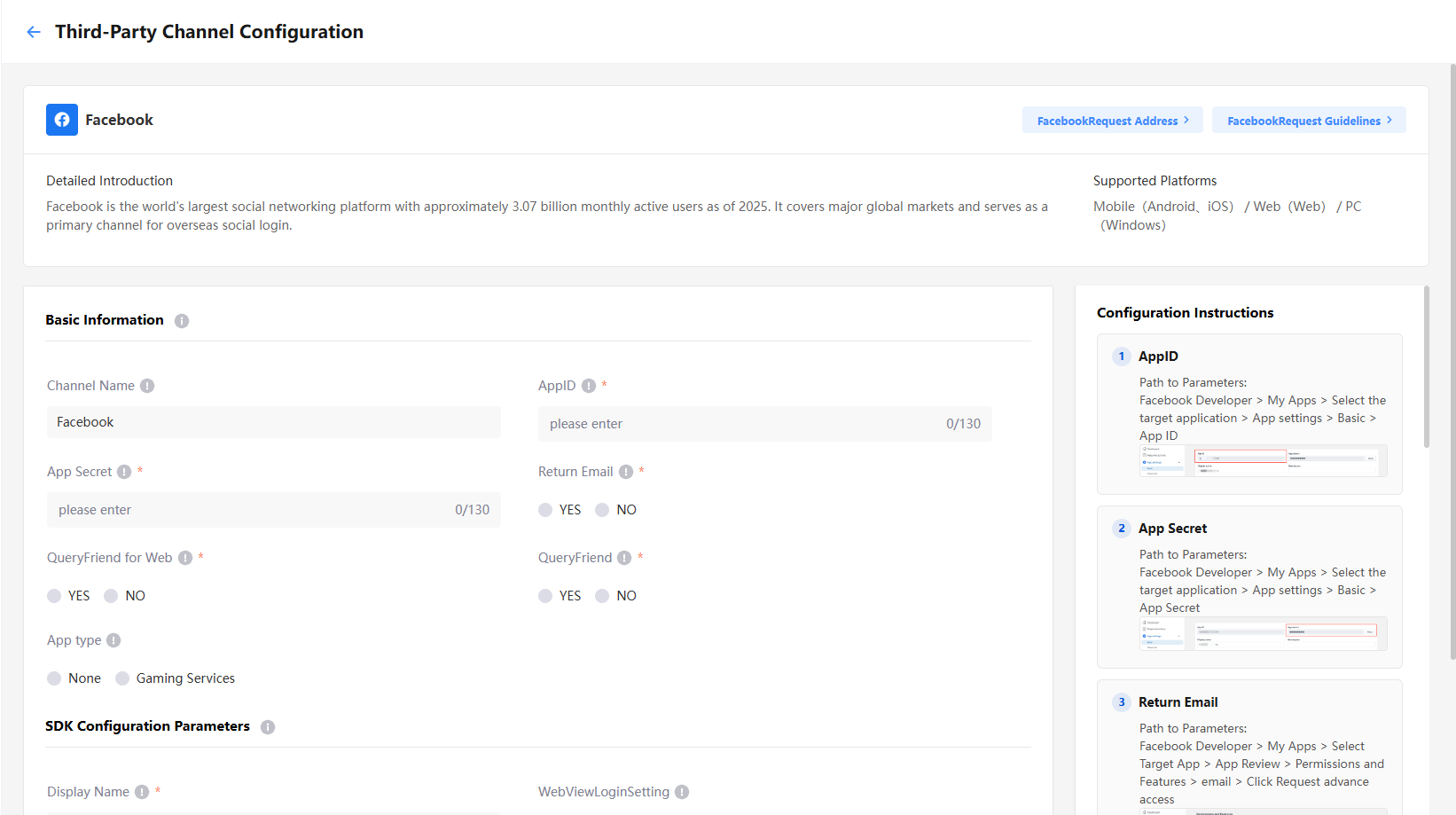This screenshot has height=815, width=1456.
Task: Select YES for QueryFriend for Web
Action: 54,596
